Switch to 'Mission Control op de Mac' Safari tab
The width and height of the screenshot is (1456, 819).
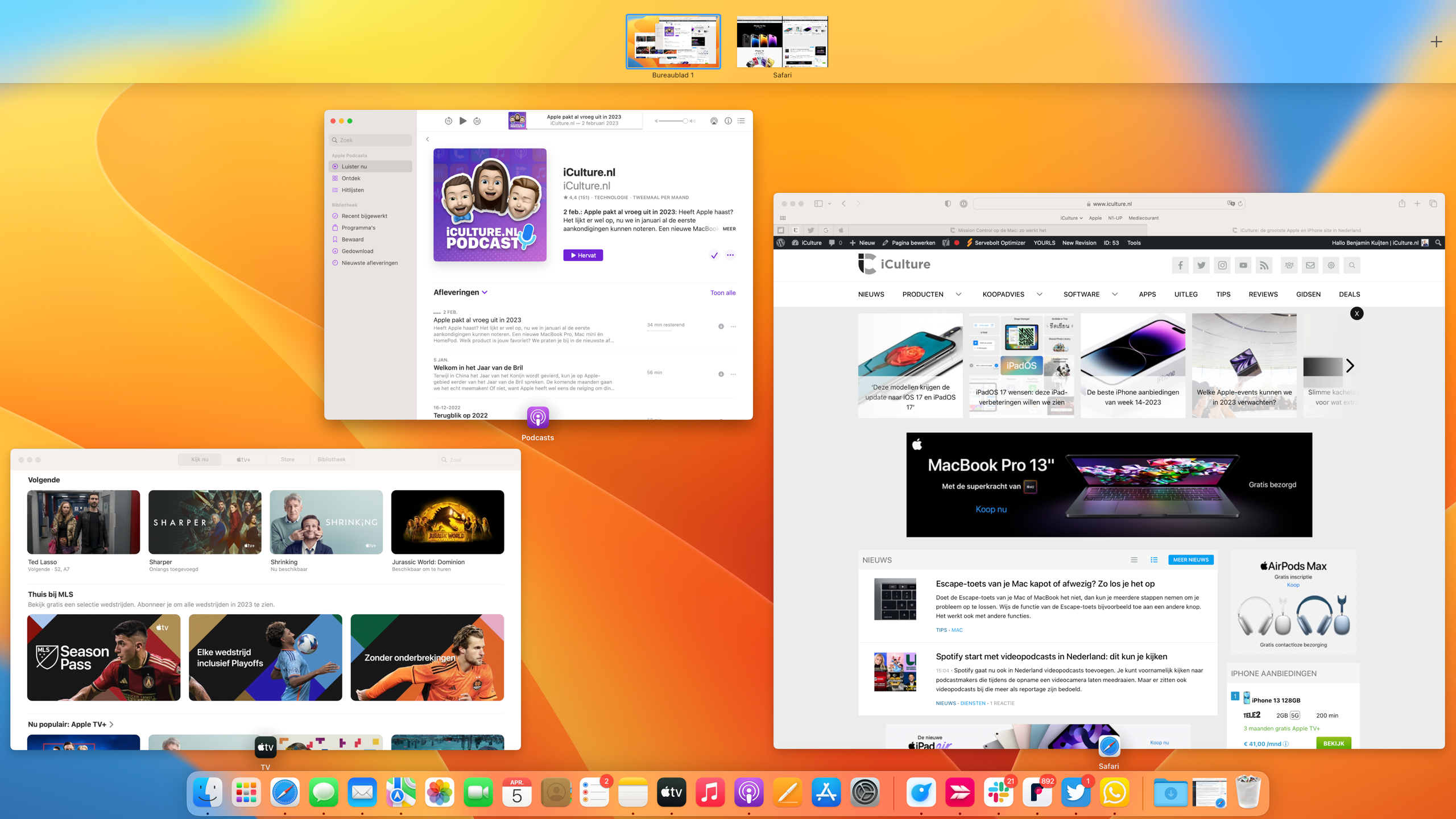point(998,230)
